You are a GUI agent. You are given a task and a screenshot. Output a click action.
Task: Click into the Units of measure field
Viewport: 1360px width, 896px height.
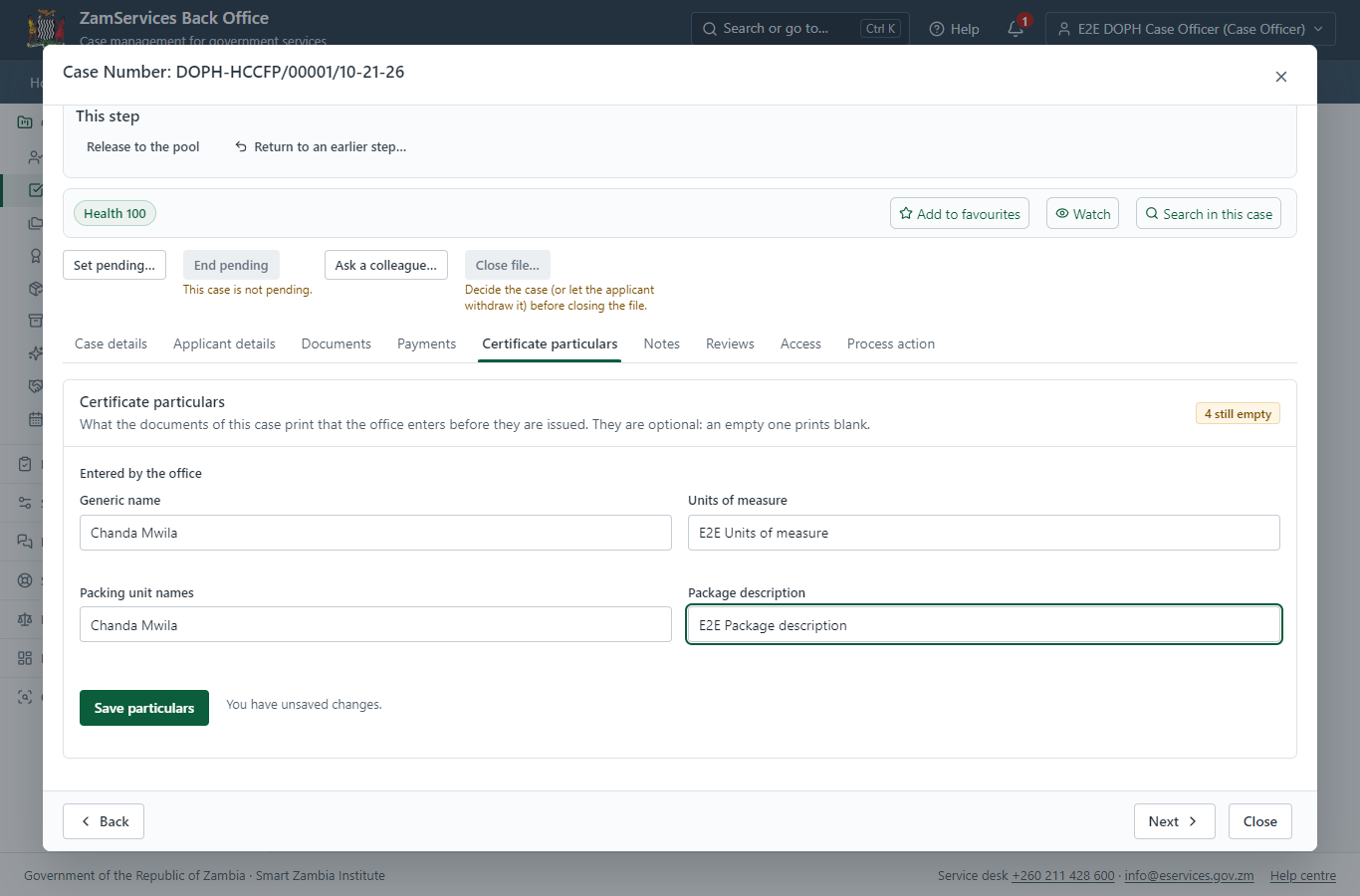(x=984, y=533)
